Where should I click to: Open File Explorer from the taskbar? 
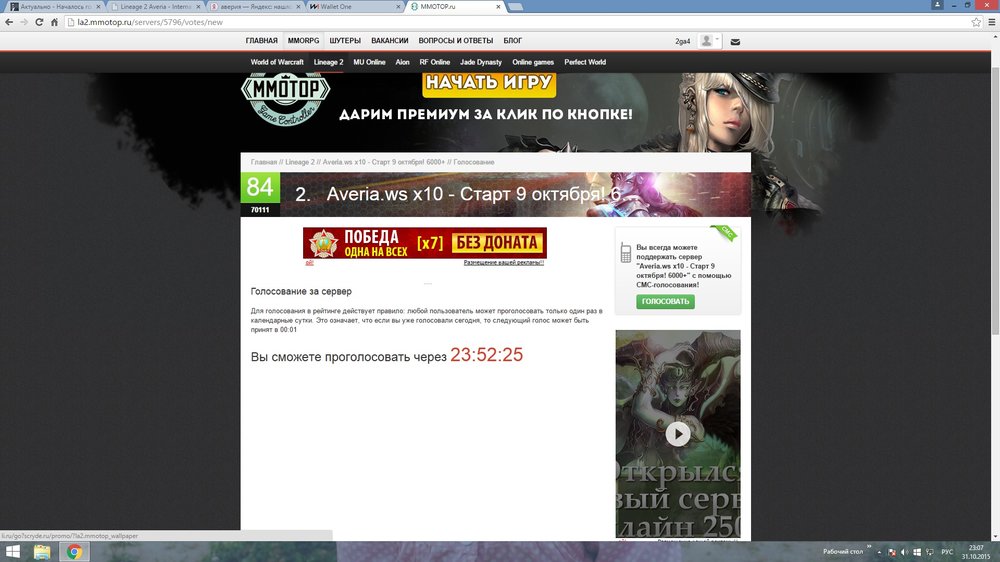pyautogui.click(x=42, y=551)
